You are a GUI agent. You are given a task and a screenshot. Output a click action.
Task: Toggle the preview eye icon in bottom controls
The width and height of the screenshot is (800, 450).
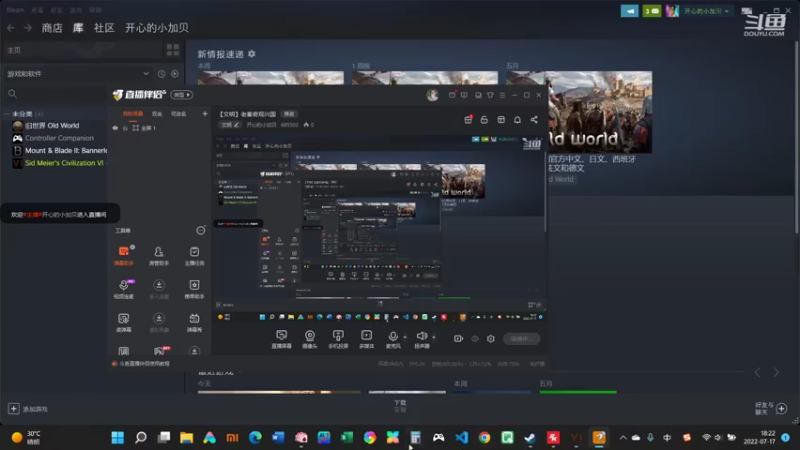pos(475,338)
